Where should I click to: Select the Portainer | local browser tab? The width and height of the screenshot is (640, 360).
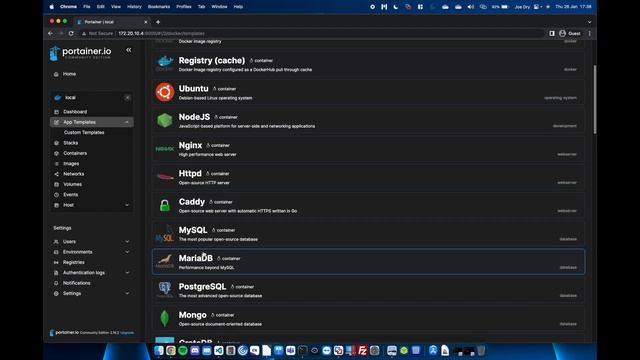112,22
